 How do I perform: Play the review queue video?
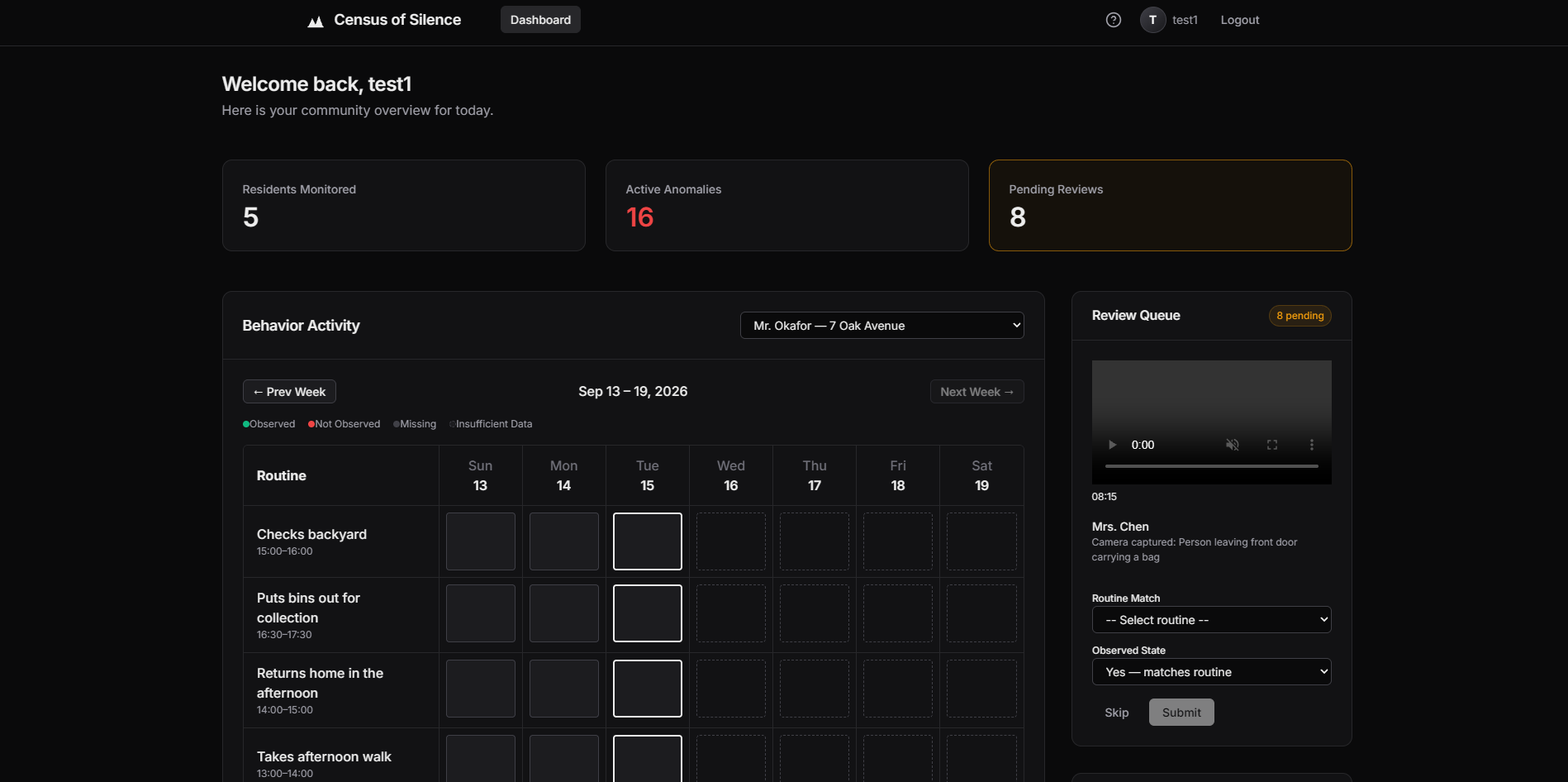pos(1112,445)
